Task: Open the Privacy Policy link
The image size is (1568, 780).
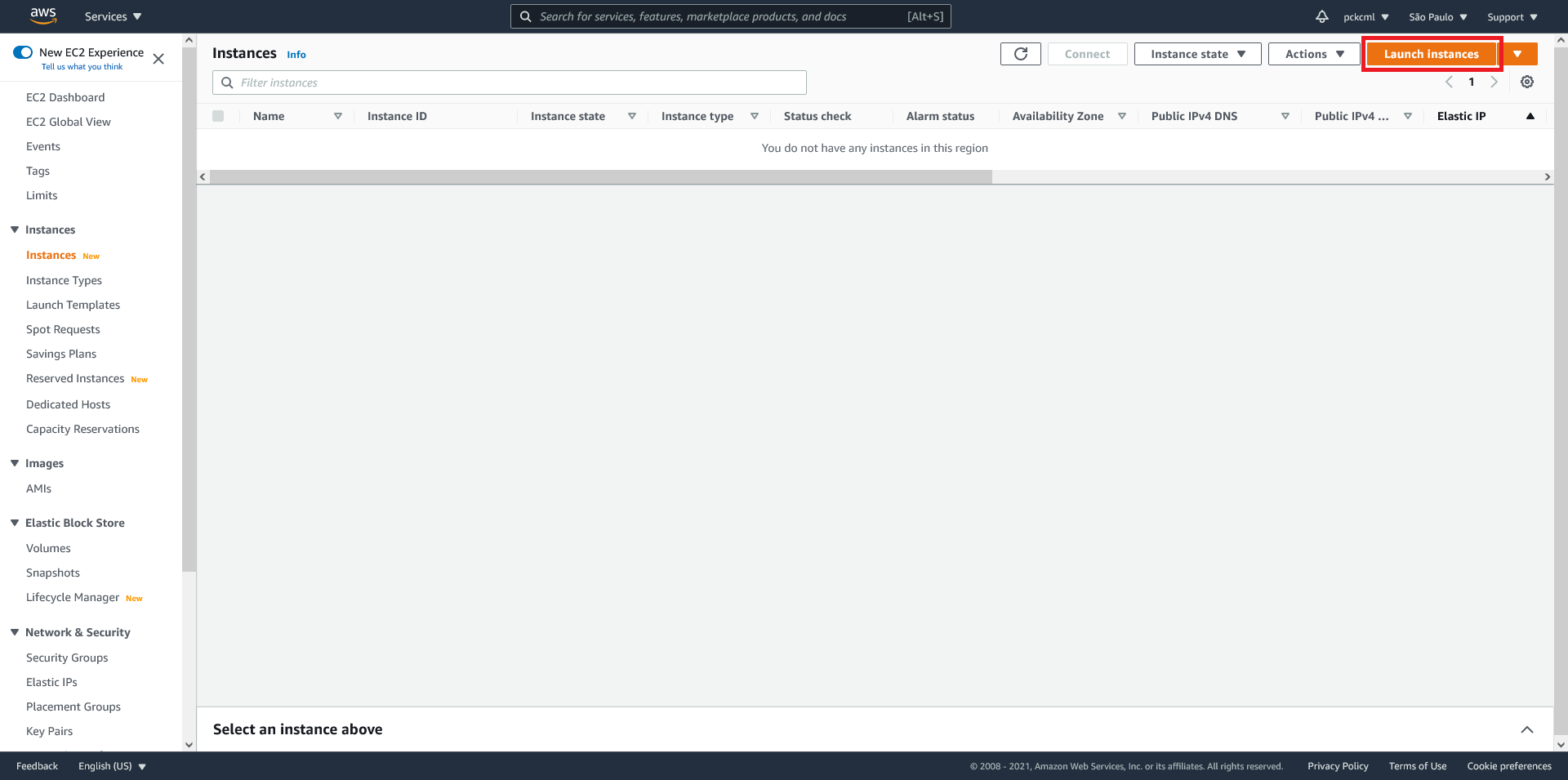Action: click(1338, 766)
